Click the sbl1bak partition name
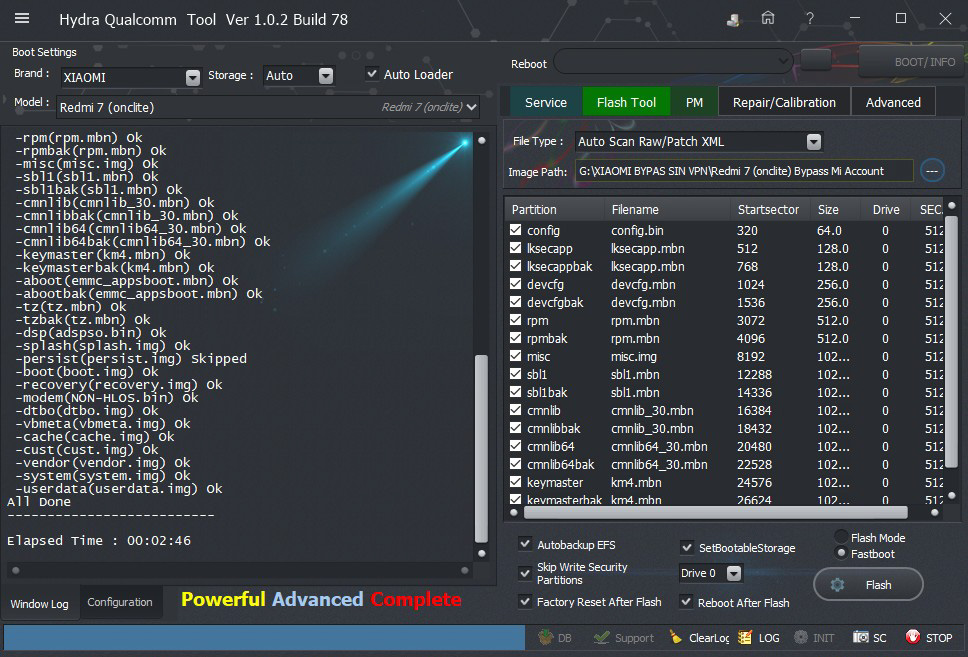The height and width of the screenshot is (657, 968). (x=547, y=392)
